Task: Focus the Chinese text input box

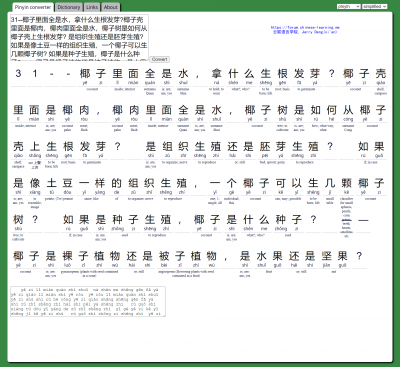Action: [x=79, y=37]
